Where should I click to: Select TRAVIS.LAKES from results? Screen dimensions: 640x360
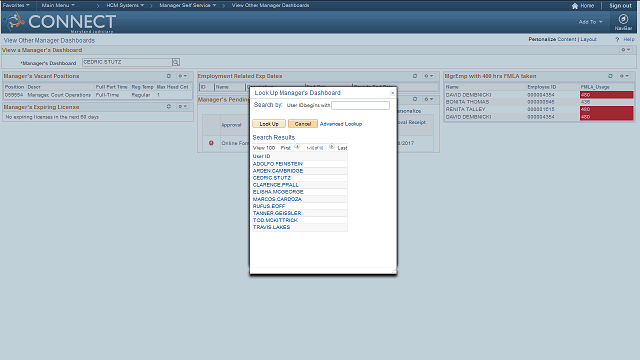point(271,227)
